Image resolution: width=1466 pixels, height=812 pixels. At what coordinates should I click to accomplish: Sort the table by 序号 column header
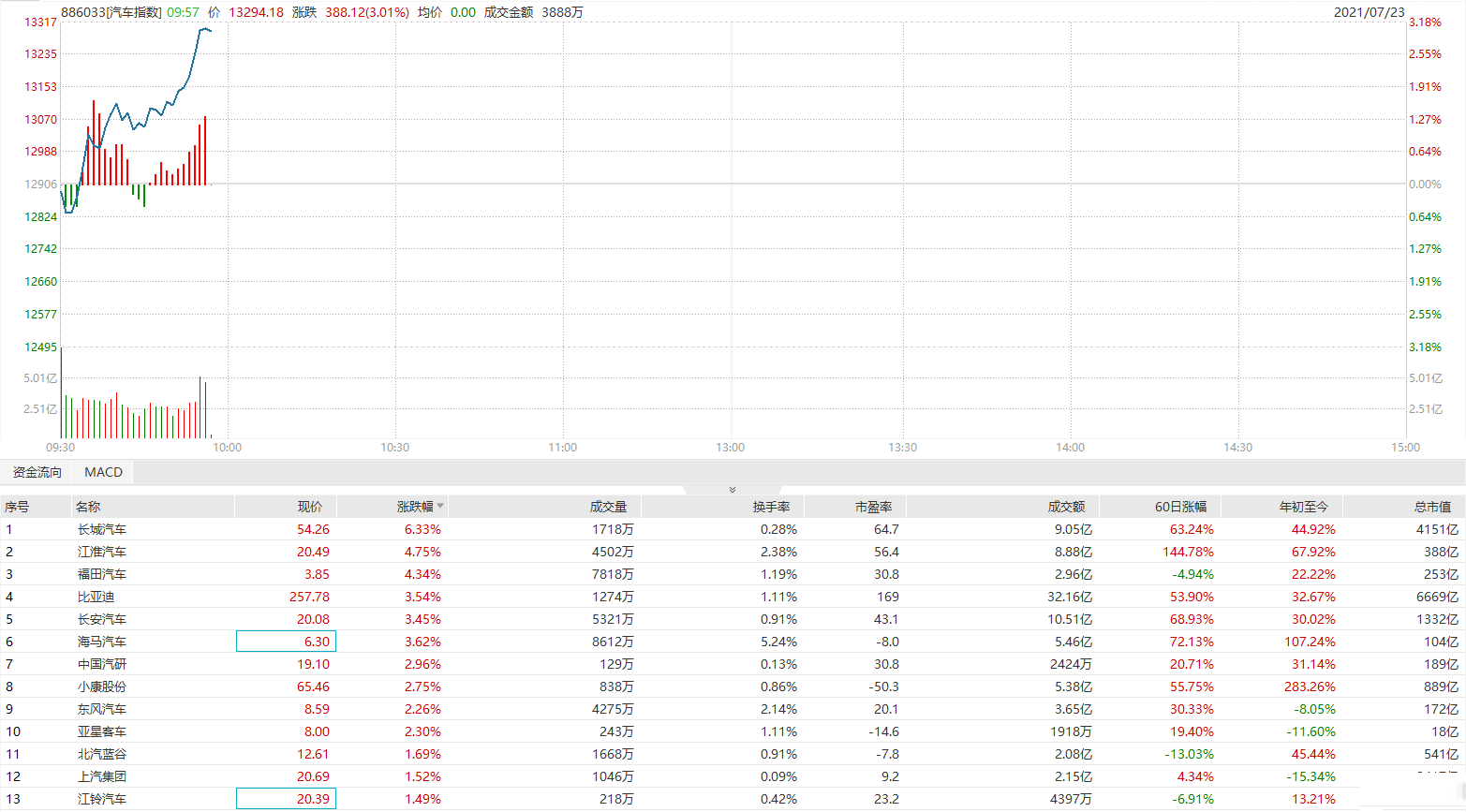pos(17,507)
